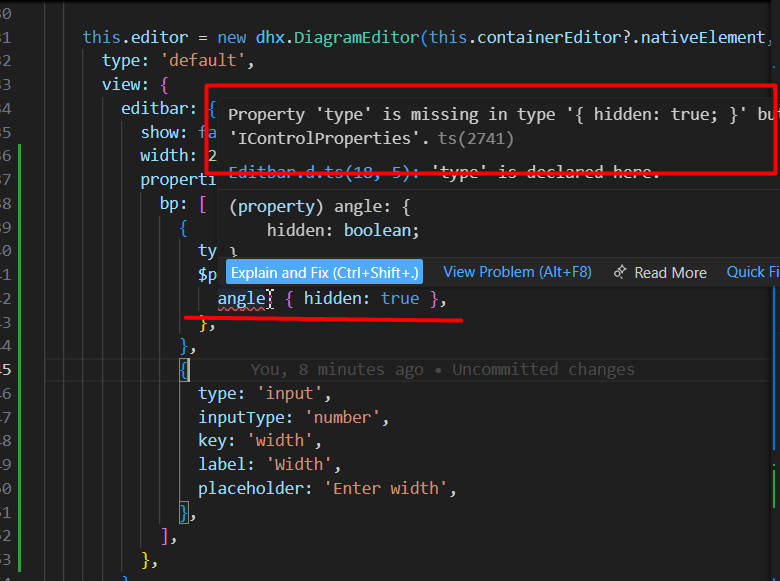The height and width of the screenshot is (581, 780).
Task: Click the inline blame 'You, 8 minutes ago' text
Action: 336,370
